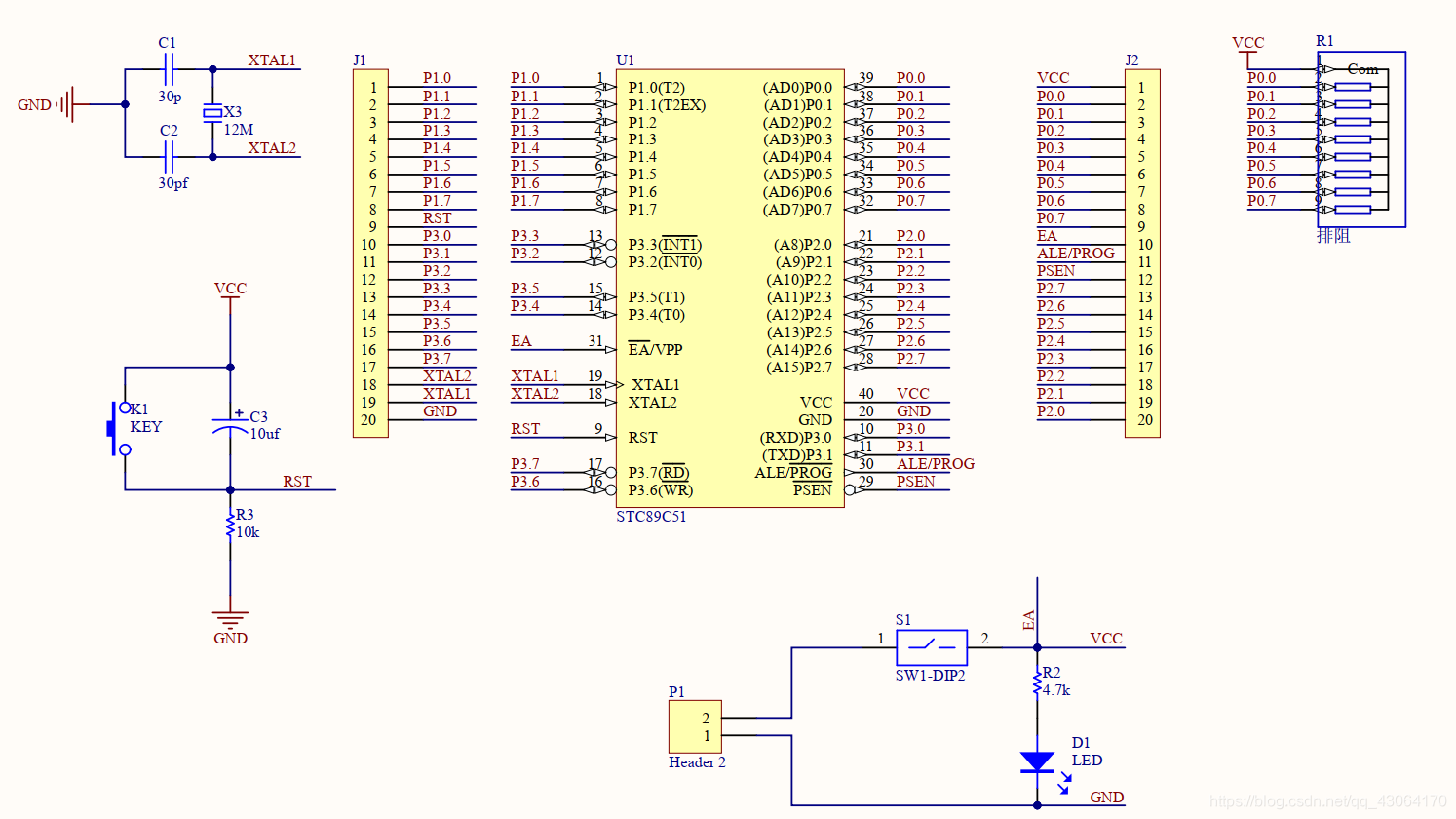
Task: Click the EA/VPP pin name in U1
Action: [655, 349]
